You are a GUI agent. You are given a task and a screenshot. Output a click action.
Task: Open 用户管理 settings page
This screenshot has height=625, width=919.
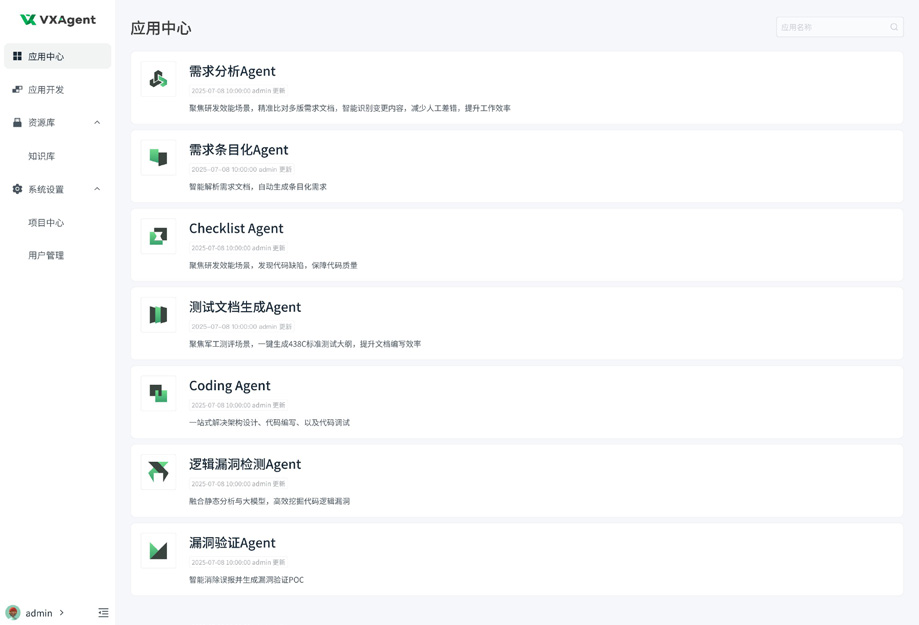click(x=46, y=256)
